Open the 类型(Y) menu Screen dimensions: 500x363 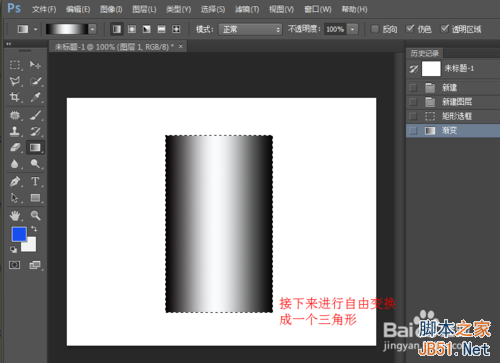coord(179,9)
